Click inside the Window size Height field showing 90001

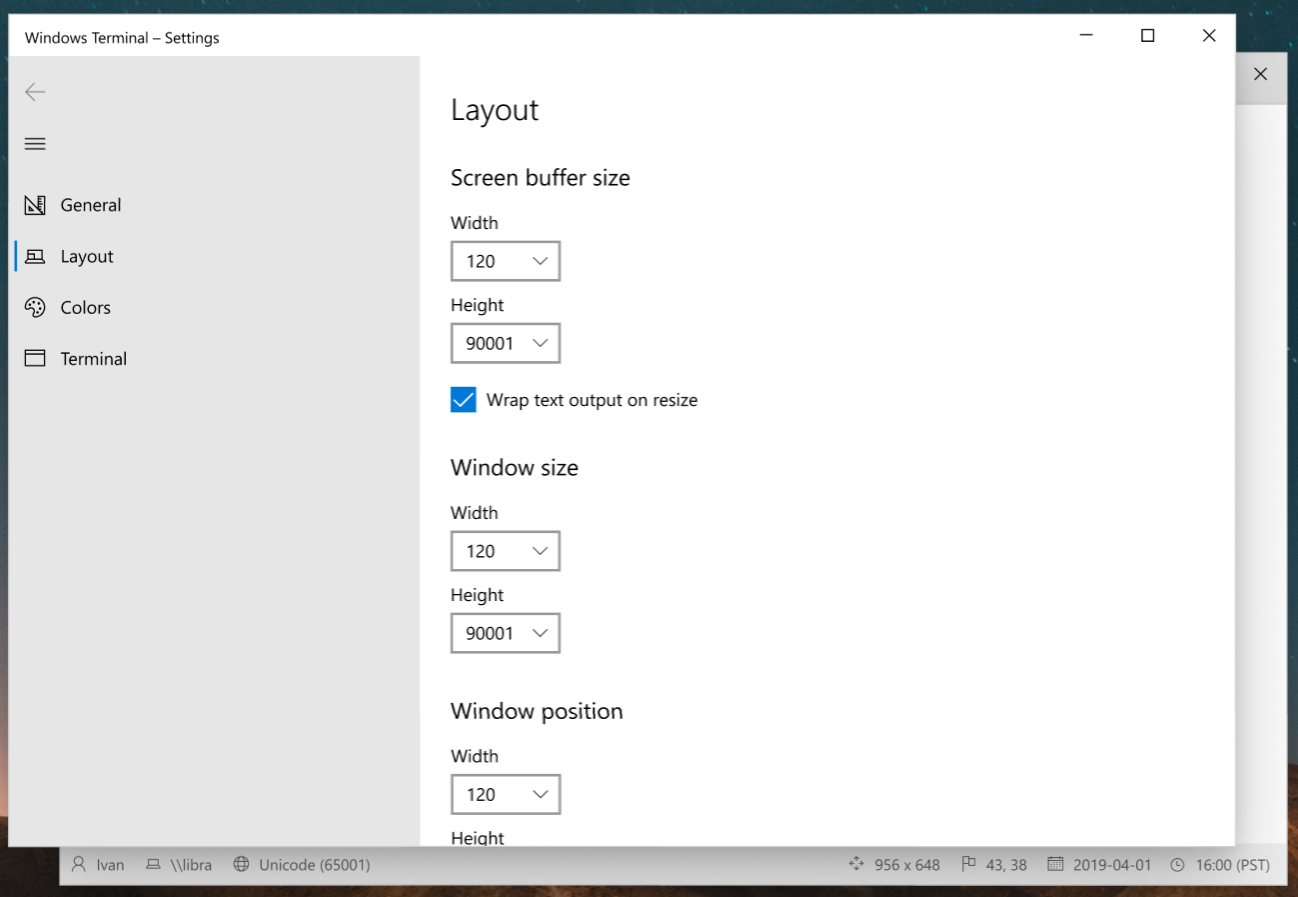click(495, 633)
